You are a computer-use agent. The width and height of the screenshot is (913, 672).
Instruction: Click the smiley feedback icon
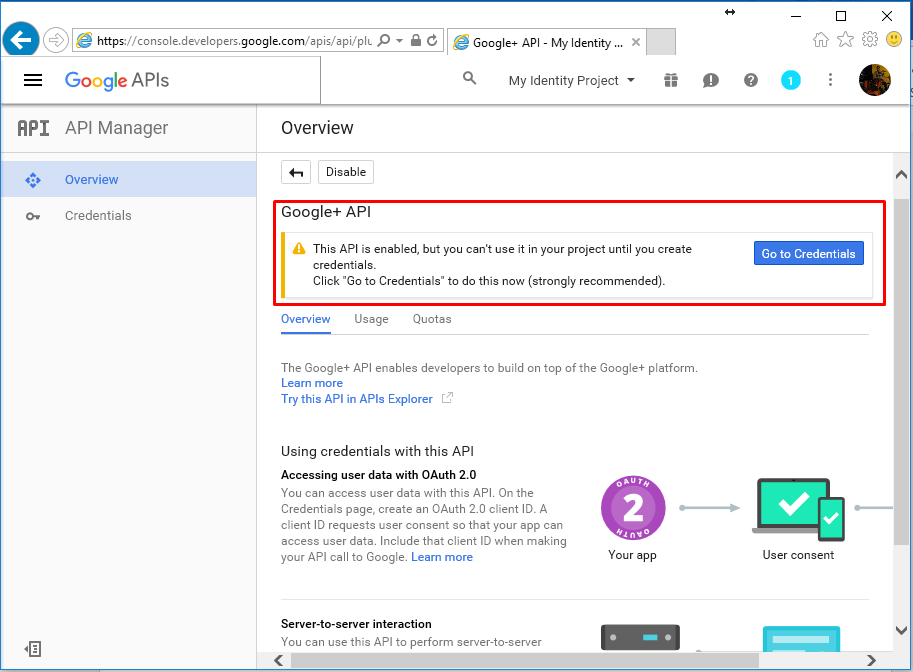pyautogui.click(x=894, y=40)
